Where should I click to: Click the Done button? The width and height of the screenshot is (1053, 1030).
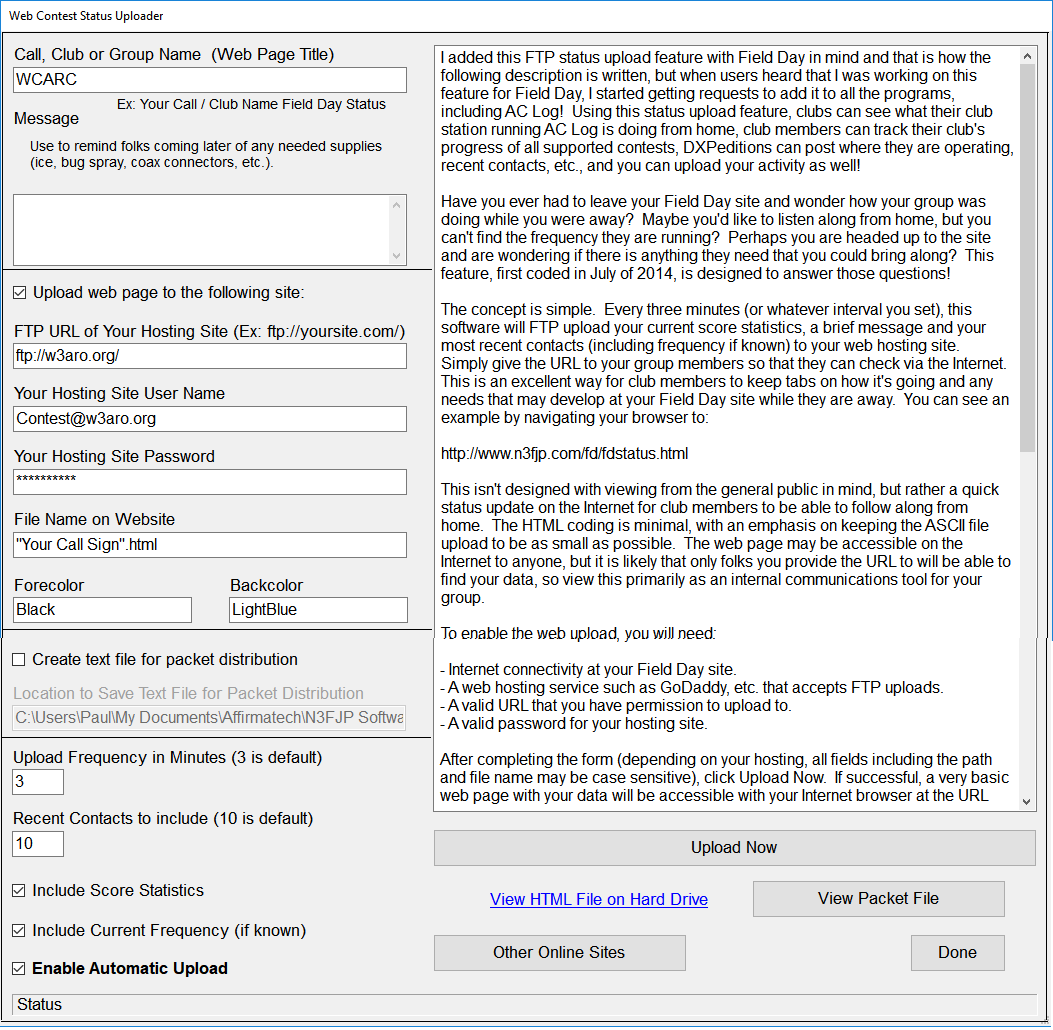(957, 953)
